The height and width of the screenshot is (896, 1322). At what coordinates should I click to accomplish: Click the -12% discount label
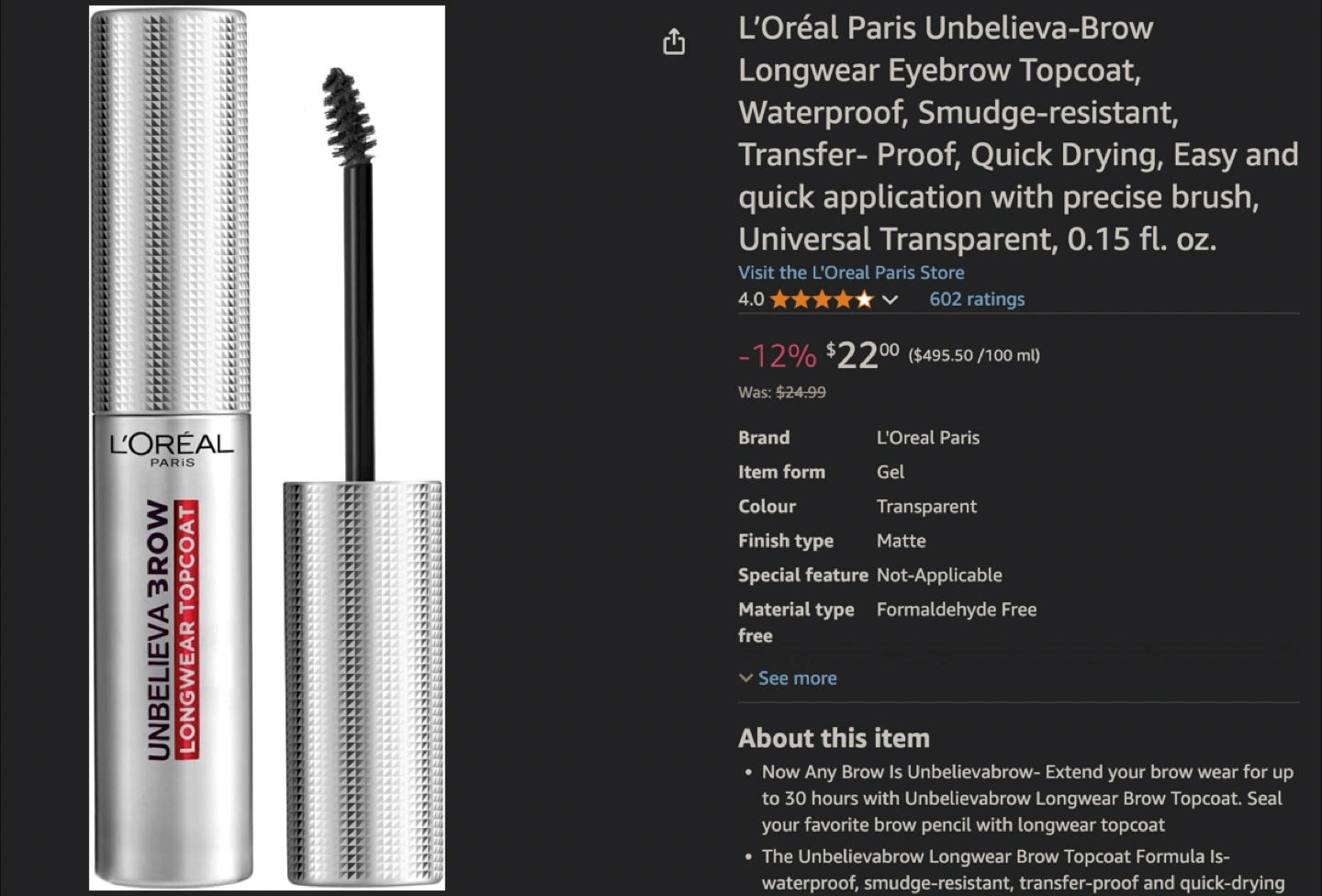pos(777,355)
